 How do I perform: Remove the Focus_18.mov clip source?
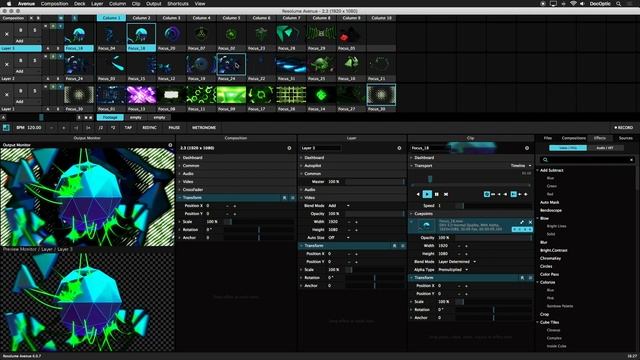(x=530, y=222)
